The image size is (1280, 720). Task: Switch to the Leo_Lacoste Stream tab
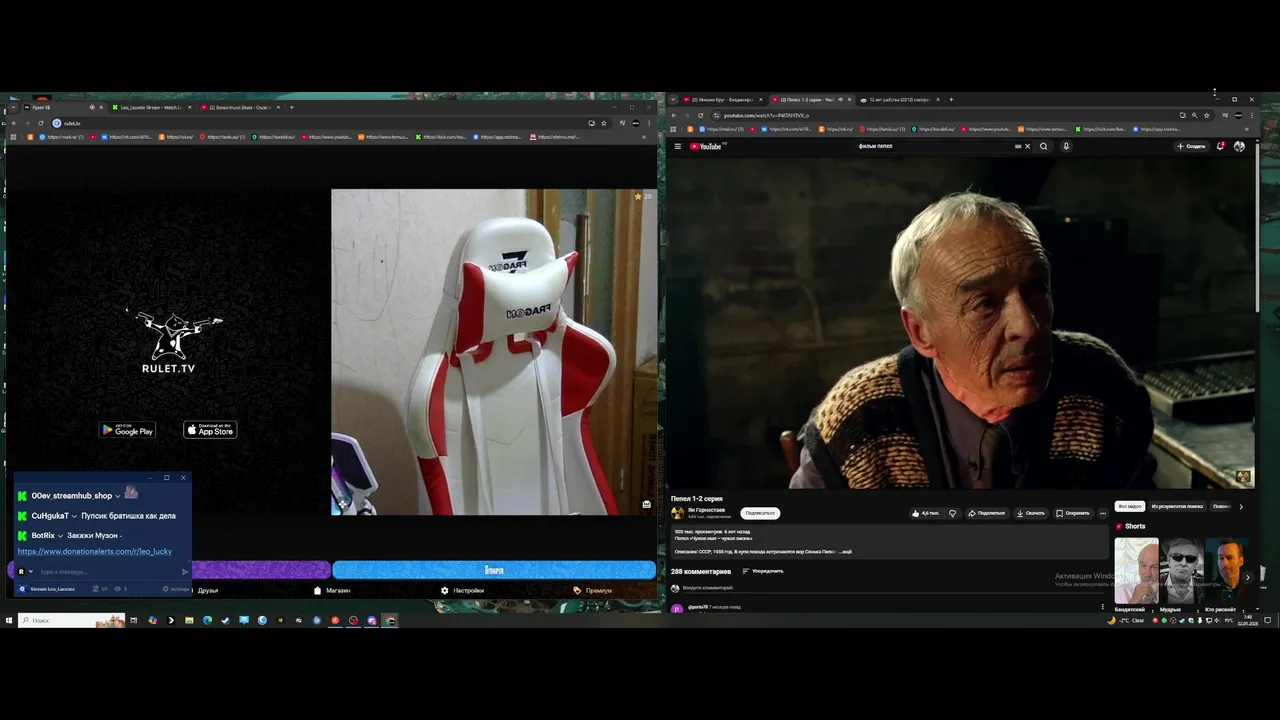[150, 107]
